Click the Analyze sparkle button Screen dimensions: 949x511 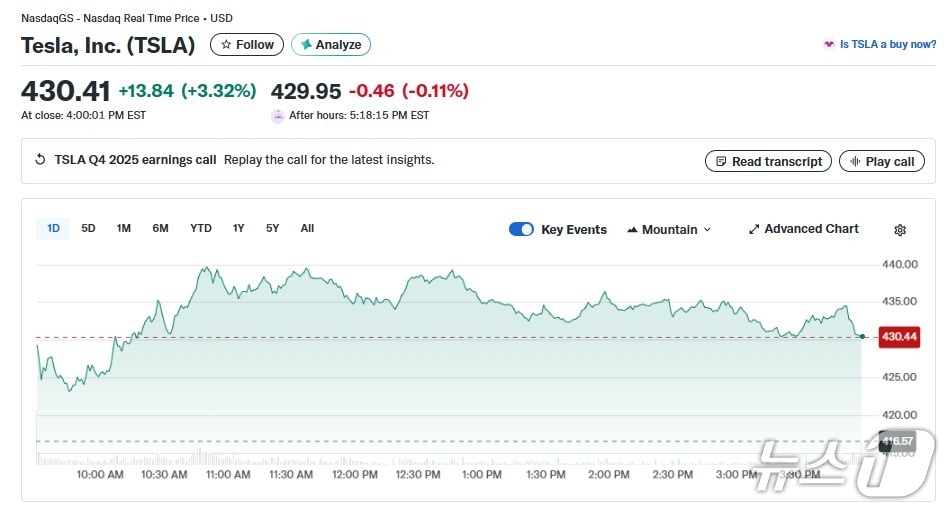[331, 45]
